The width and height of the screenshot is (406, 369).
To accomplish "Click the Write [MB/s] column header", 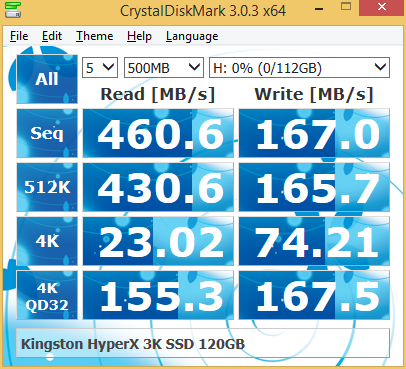I will 314,94.
